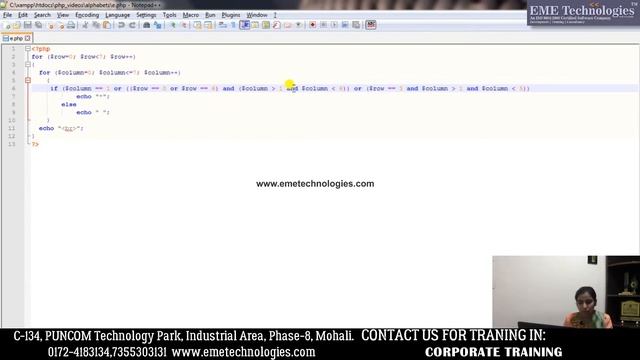Image resolution: width=640 pixels, height=360 pixels.
Task: Toggle the Document Map icon
Action: 266,25
